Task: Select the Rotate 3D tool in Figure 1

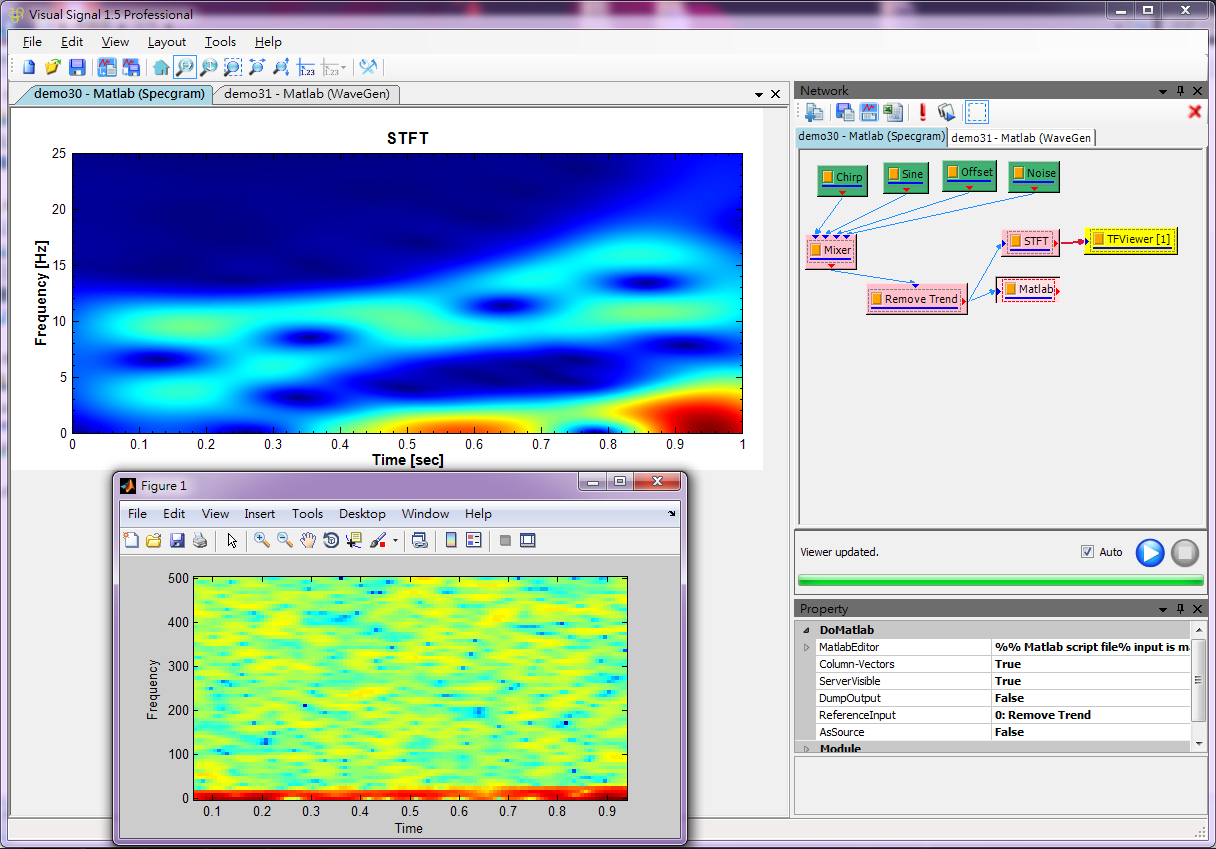Action: click(331, 540)
